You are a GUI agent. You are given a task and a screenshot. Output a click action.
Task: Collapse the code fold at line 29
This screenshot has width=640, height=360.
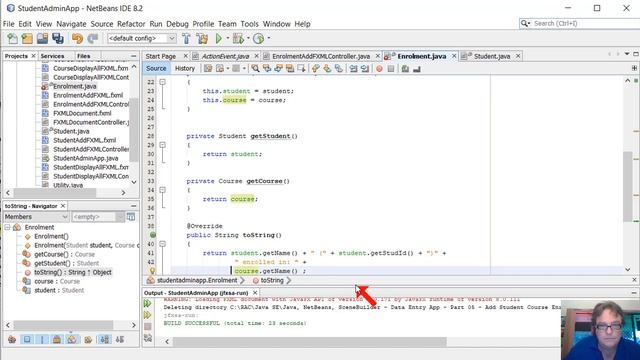162,145
